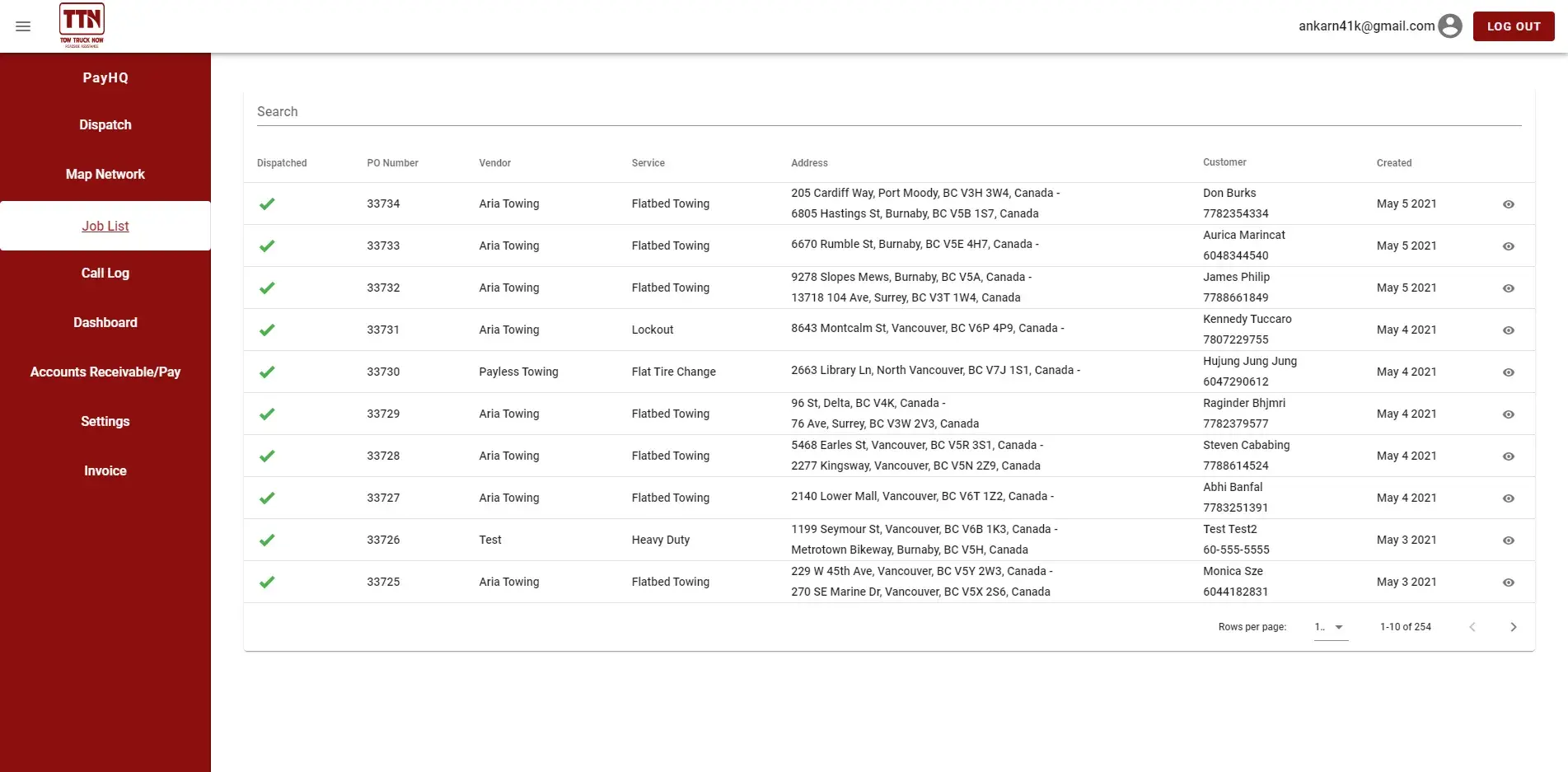Click the Search input field
1568x772 pixels.
(x=888, y=112)
